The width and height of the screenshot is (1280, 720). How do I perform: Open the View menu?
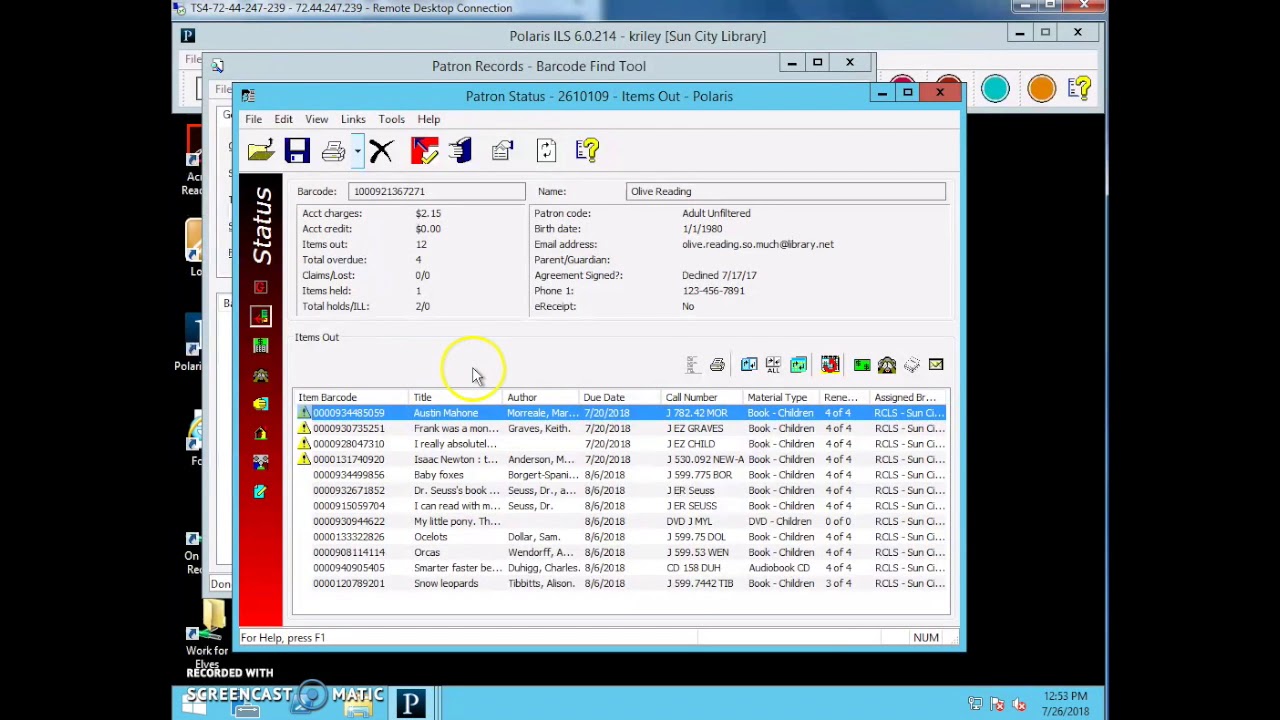coord(317,119)
